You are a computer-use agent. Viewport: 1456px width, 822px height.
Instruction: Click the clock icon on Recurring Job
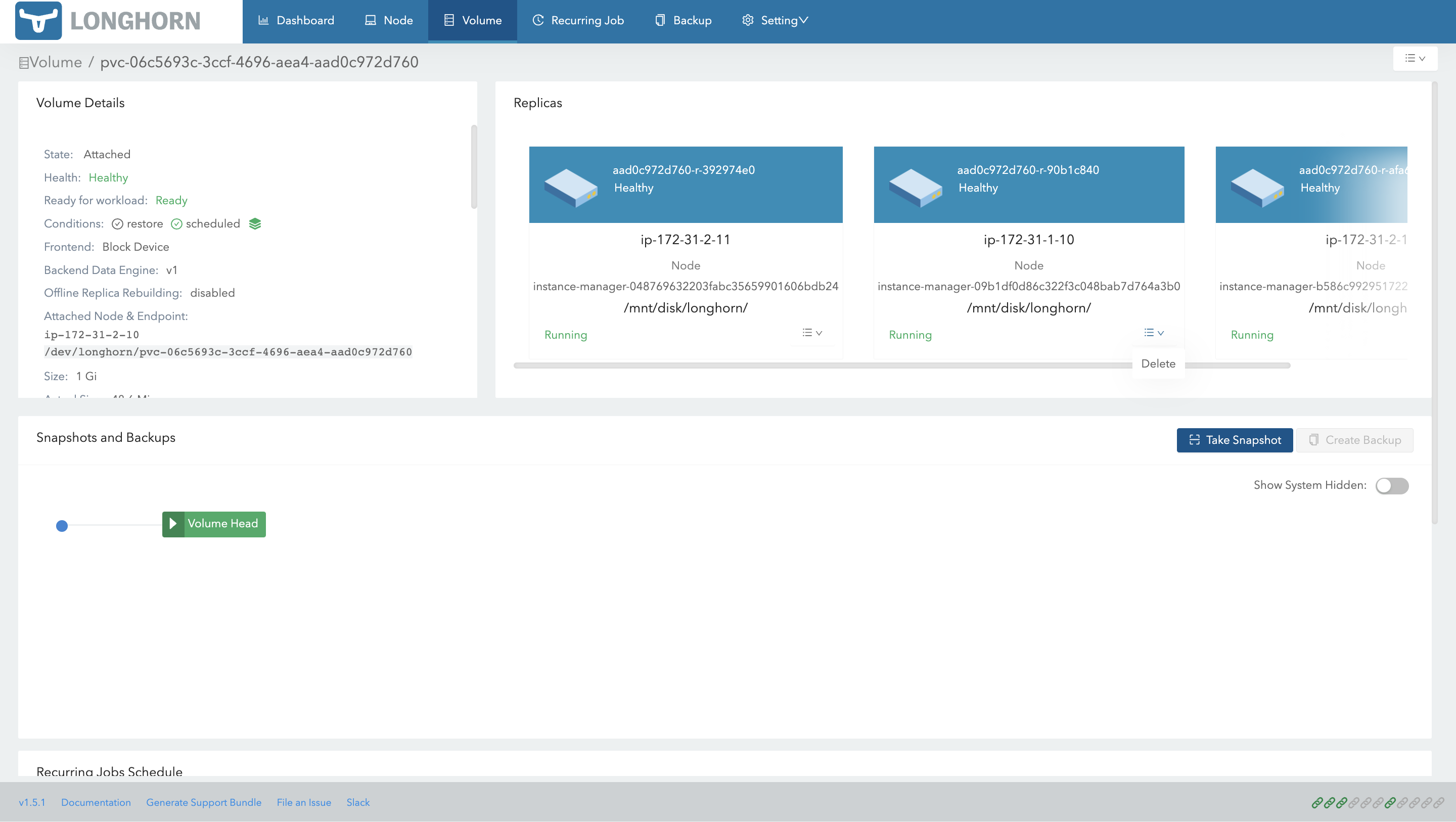click(x=537, y=20)
